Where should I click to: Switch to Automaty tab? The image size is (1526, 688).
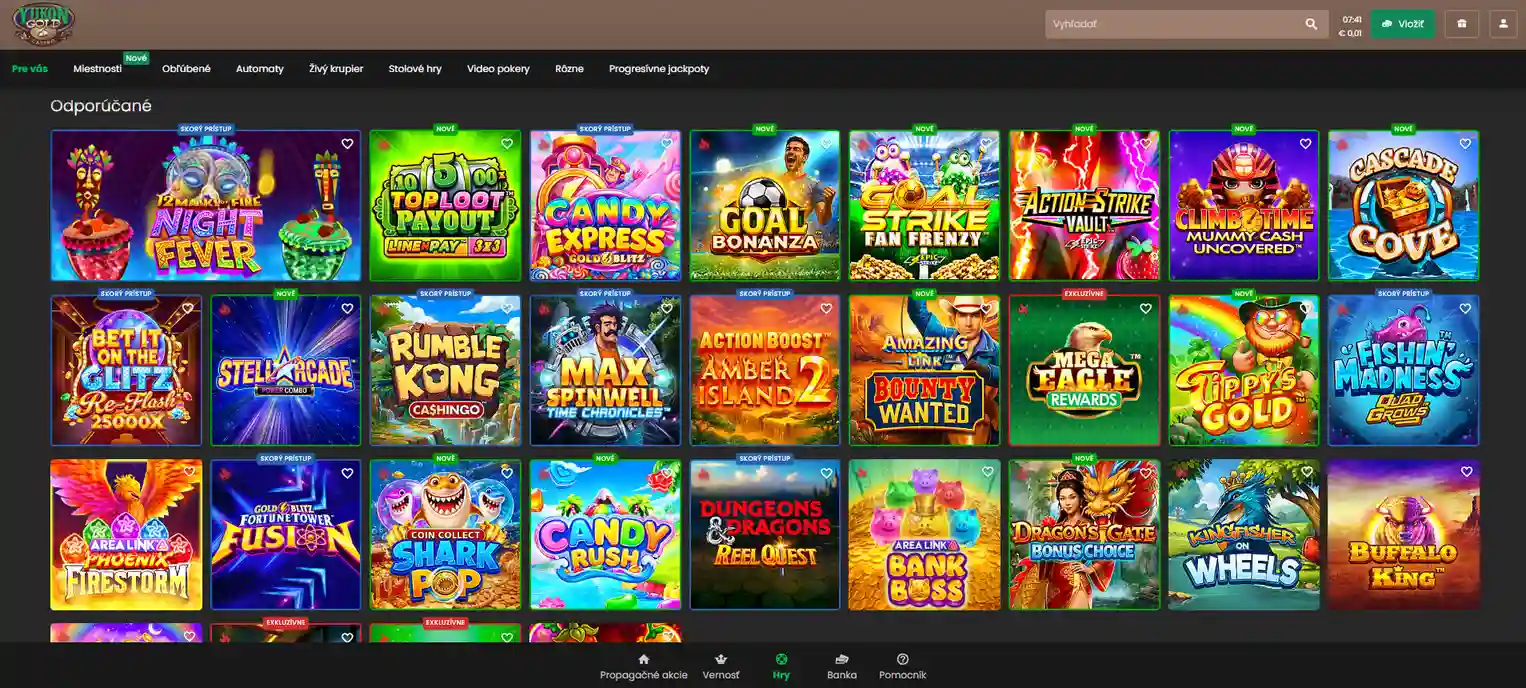point(260,69)
